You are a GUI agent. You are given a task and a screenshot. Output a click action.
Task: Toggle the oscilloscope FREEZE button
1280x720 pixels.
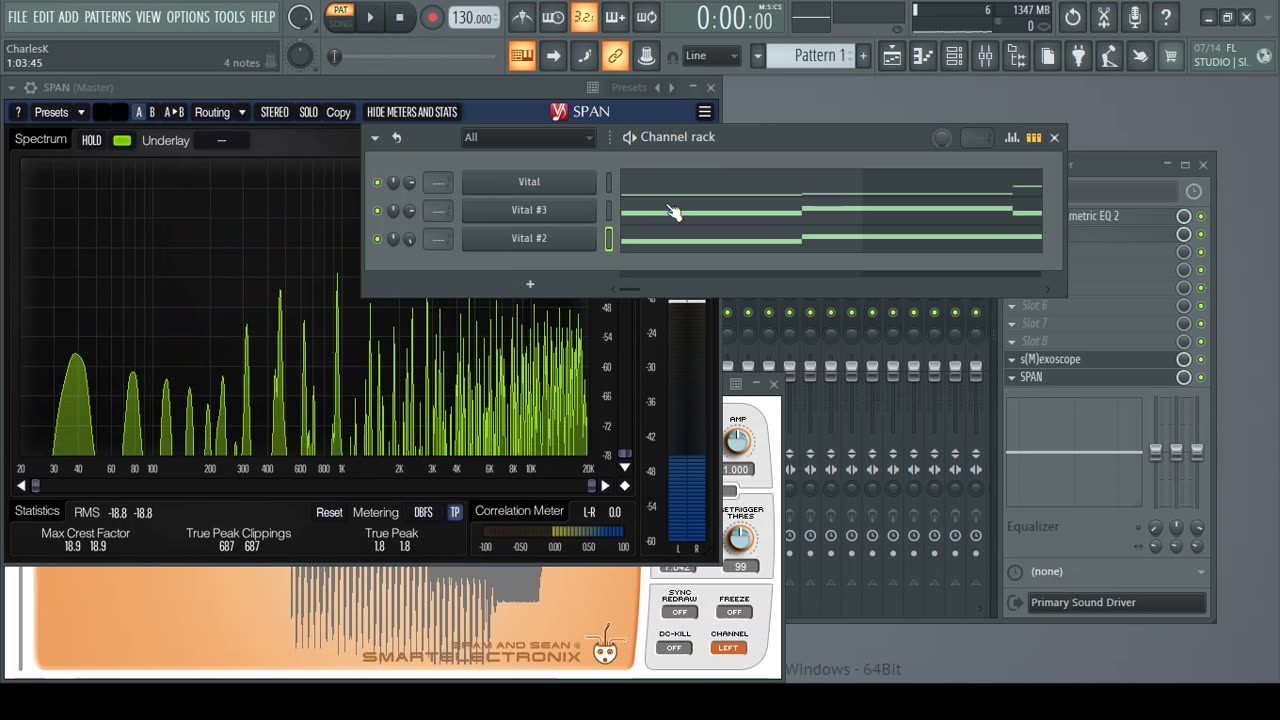(x=734, y=612)
